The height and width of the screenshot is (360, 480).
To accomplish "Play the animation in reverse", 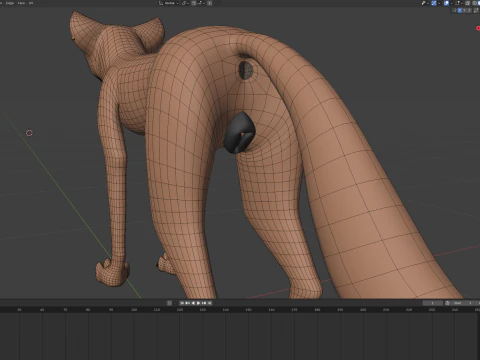I will click(193, 303).
